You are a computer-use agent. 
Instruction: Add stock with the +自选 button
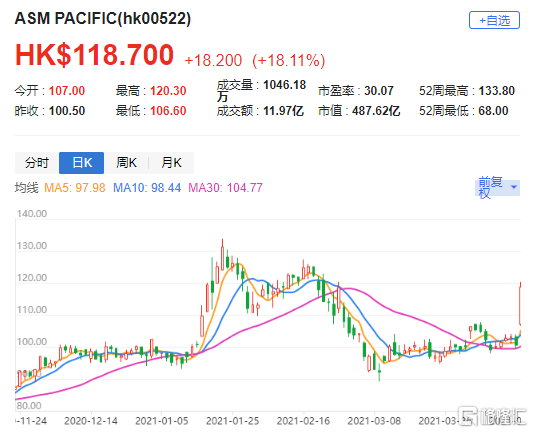[494, 20]
